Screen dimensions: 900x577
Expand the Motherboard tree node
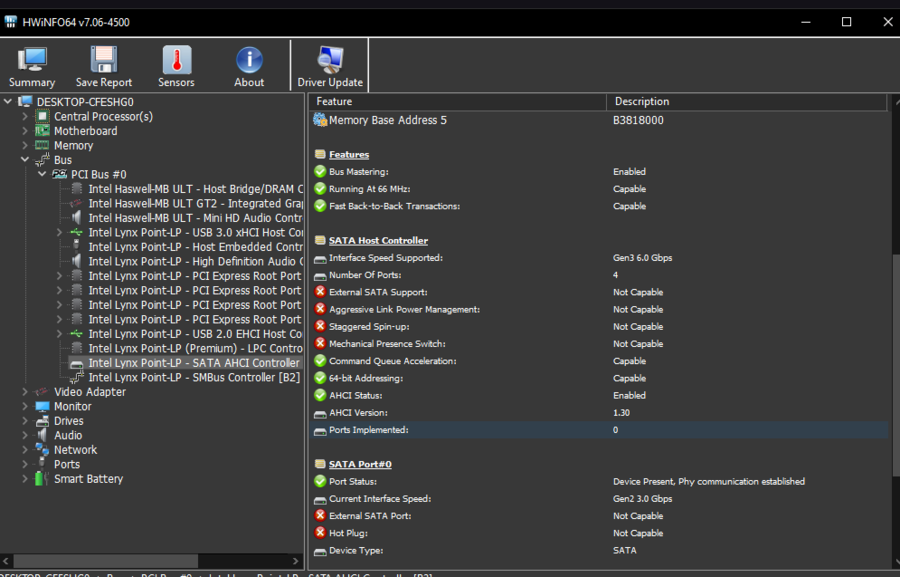[x=25, y=131]
